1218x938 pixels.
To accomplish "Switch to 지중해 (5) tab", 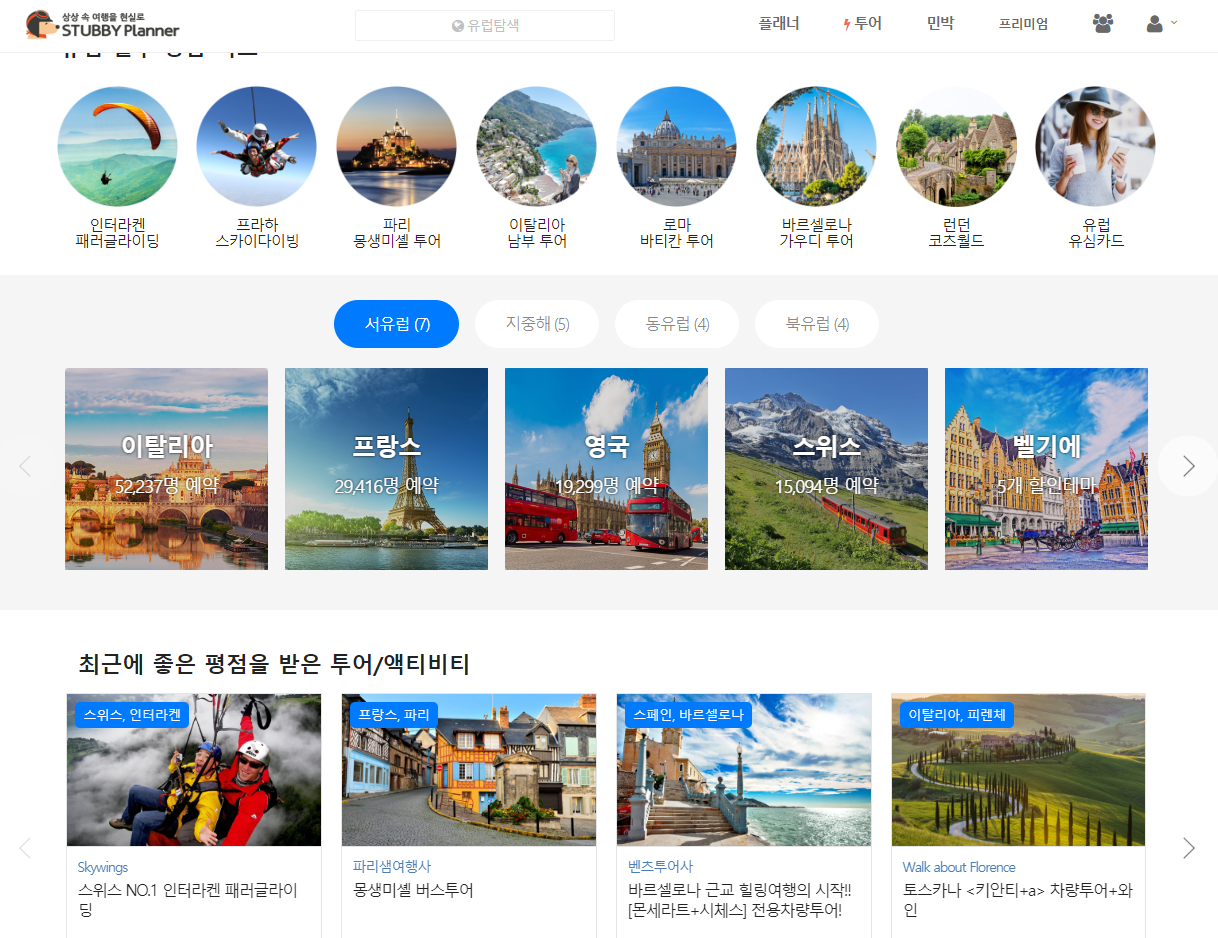I will 537,324.
